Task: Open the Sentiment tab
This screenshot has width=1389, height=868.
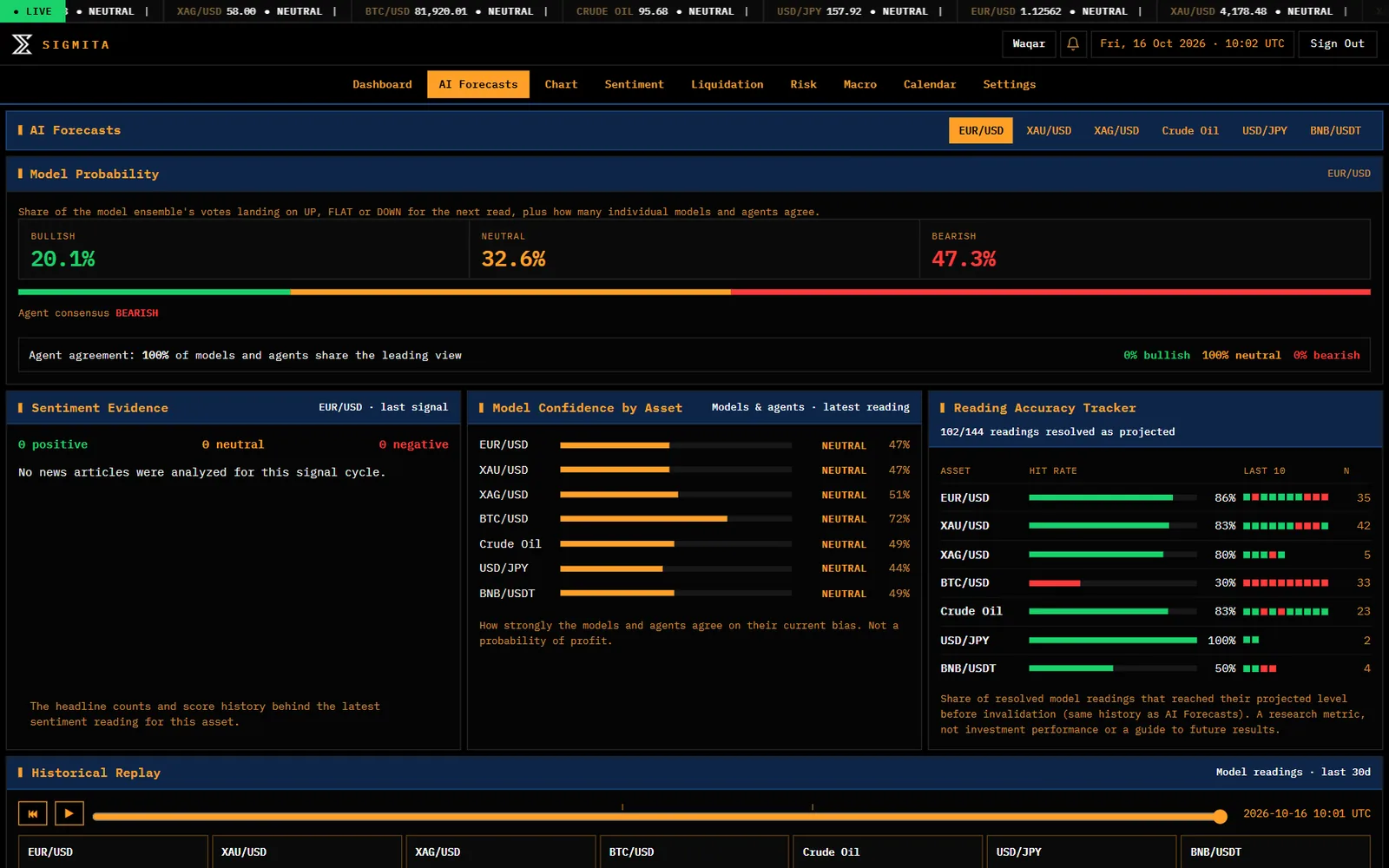Action: [634, 84]
